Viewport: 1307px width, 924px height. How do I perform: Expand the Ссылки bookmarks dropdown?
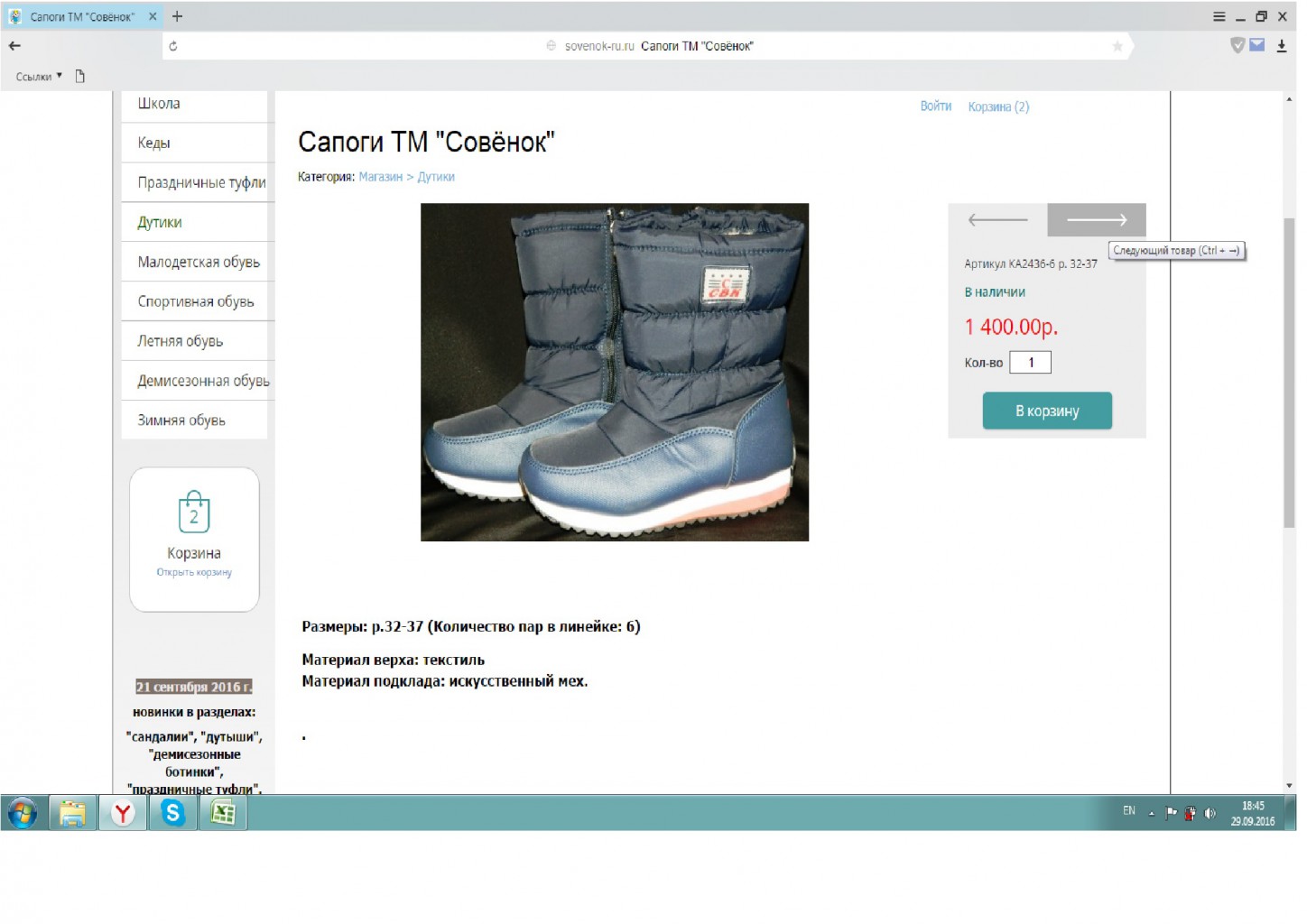tap(39, 77)
